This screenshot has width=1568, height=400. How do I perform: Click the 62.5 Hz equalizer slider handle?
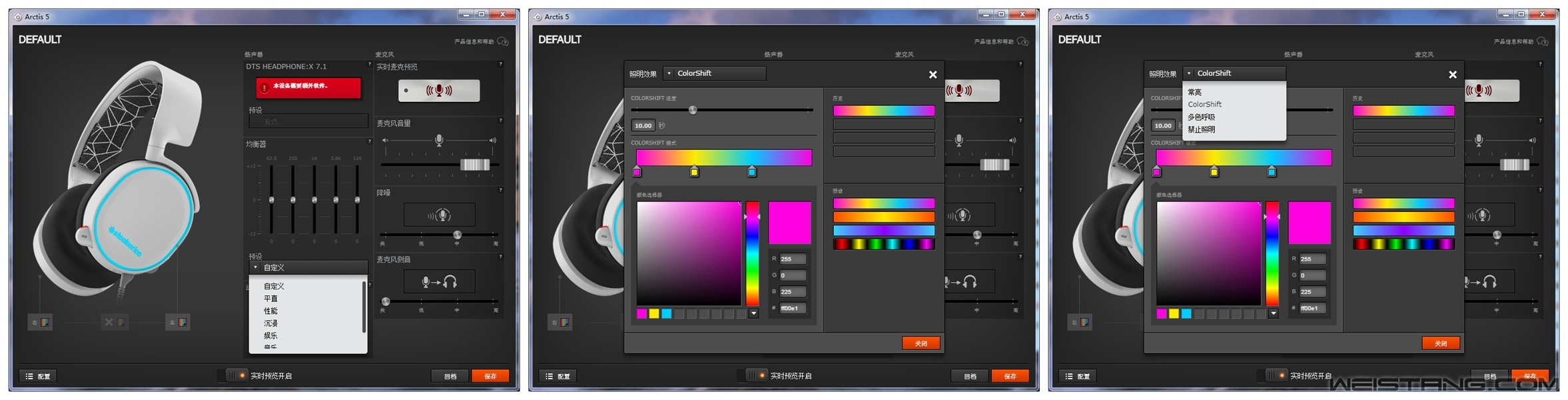click(271, 200)
